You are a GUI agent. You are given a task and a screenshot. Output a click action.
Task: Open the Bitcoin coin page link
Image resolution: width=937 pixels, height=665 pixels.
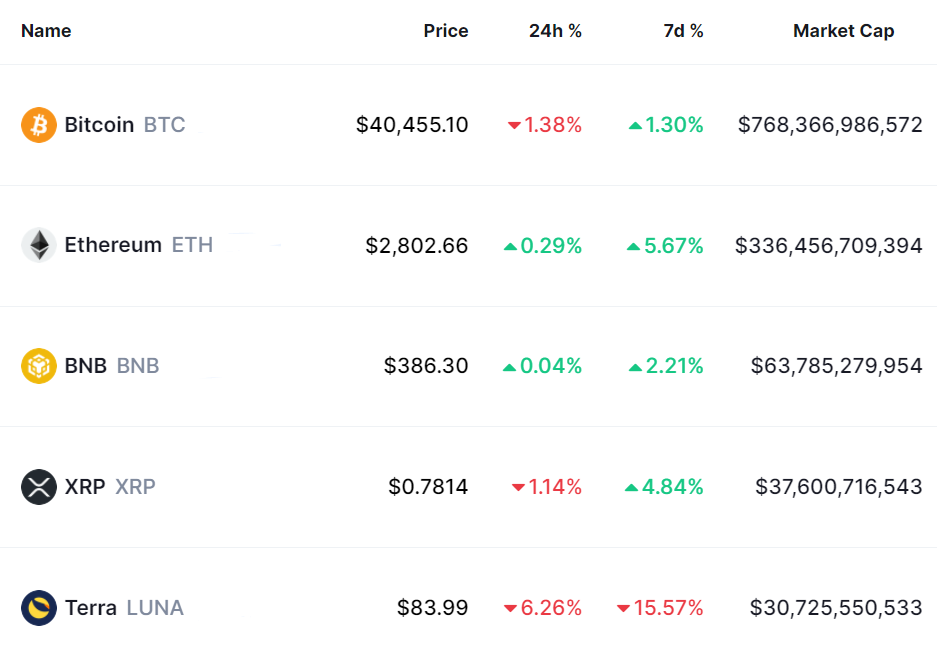[x=99, y=125]
